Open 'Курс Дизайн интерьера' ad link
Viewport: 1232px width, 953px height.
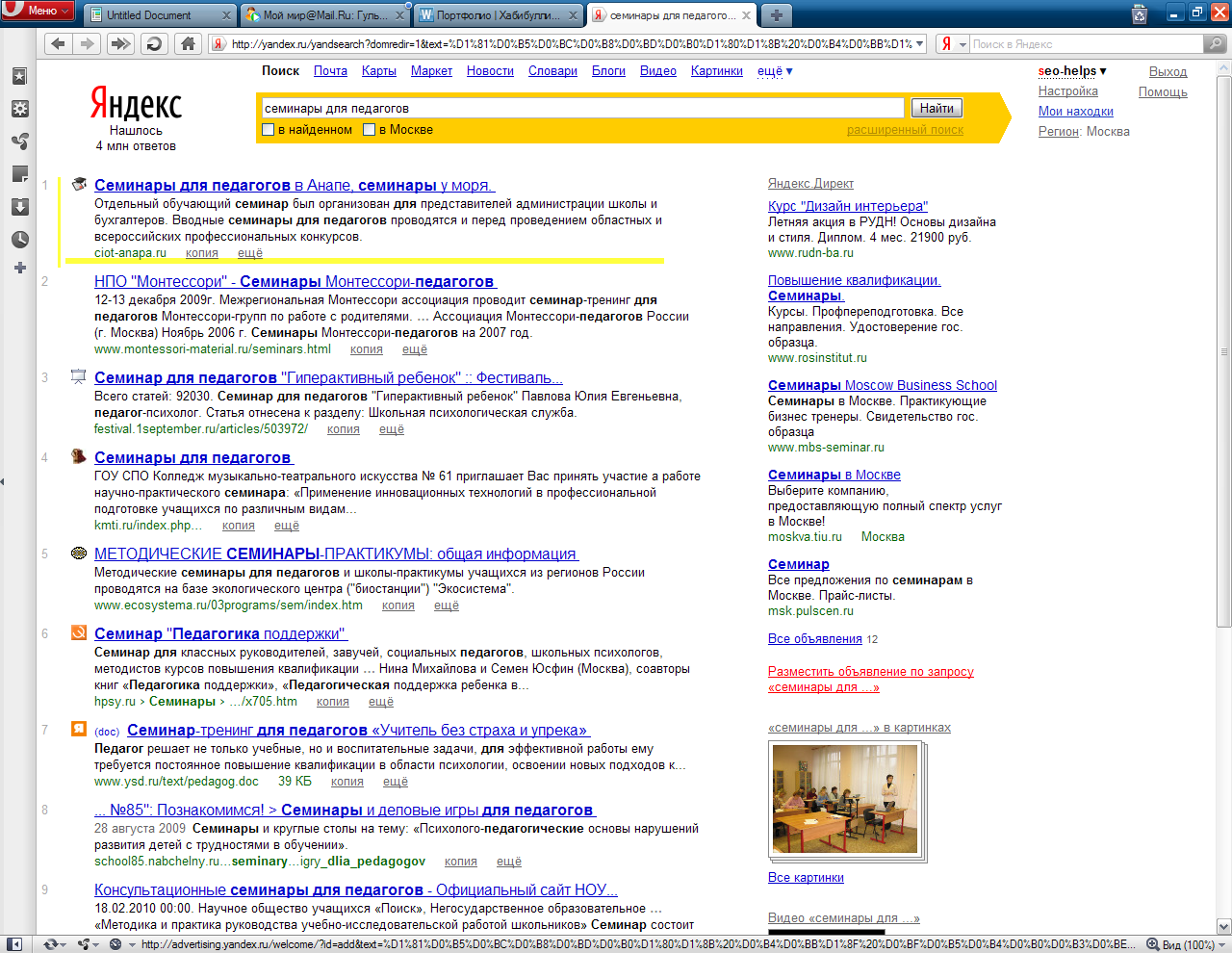[848, 206]
